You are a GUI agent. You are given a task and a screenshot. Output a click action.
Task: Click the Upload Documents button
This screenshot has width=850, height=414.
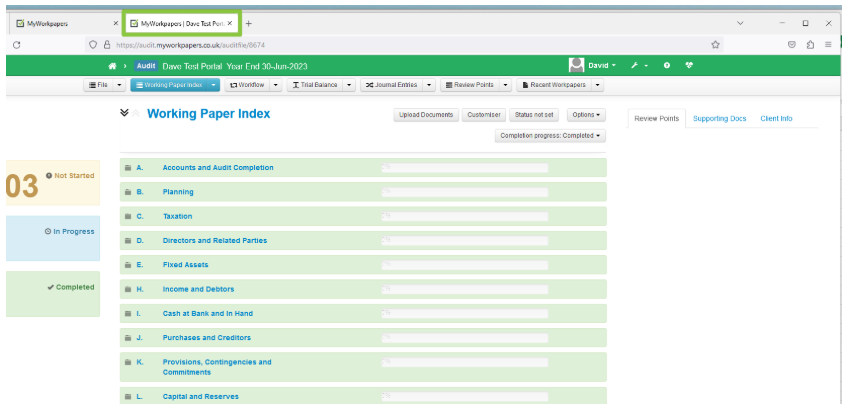pos(426,115)
